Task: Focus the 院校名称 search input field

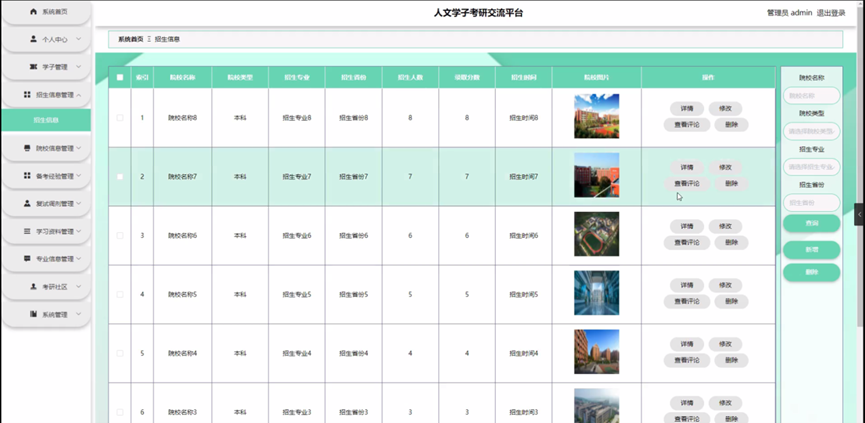Action: (x=811, y=95)
